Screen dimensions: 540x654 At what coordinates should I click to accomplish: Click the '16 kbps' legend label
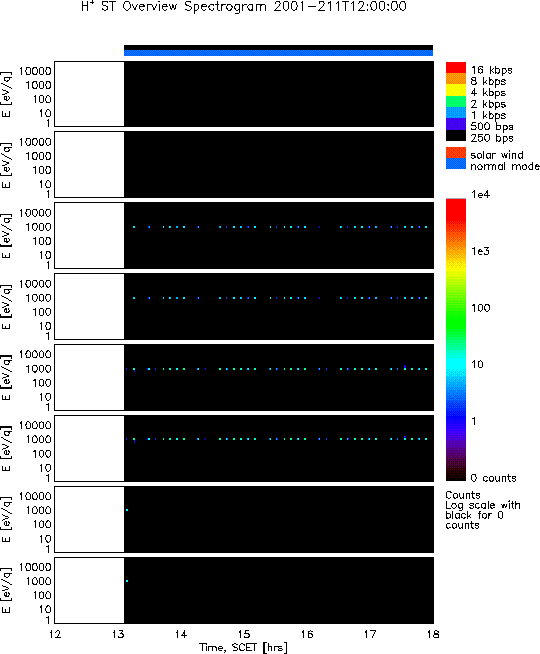coord(492,70)
